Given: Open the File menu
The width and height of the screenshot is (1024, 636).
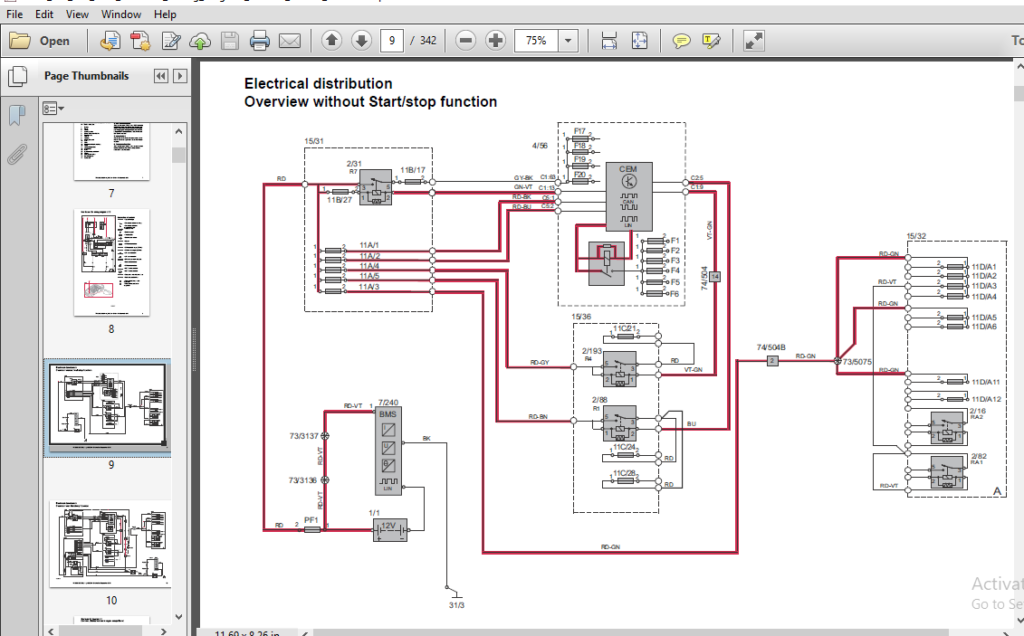Looking at the screenshot, I should click(x=14, y=14).
